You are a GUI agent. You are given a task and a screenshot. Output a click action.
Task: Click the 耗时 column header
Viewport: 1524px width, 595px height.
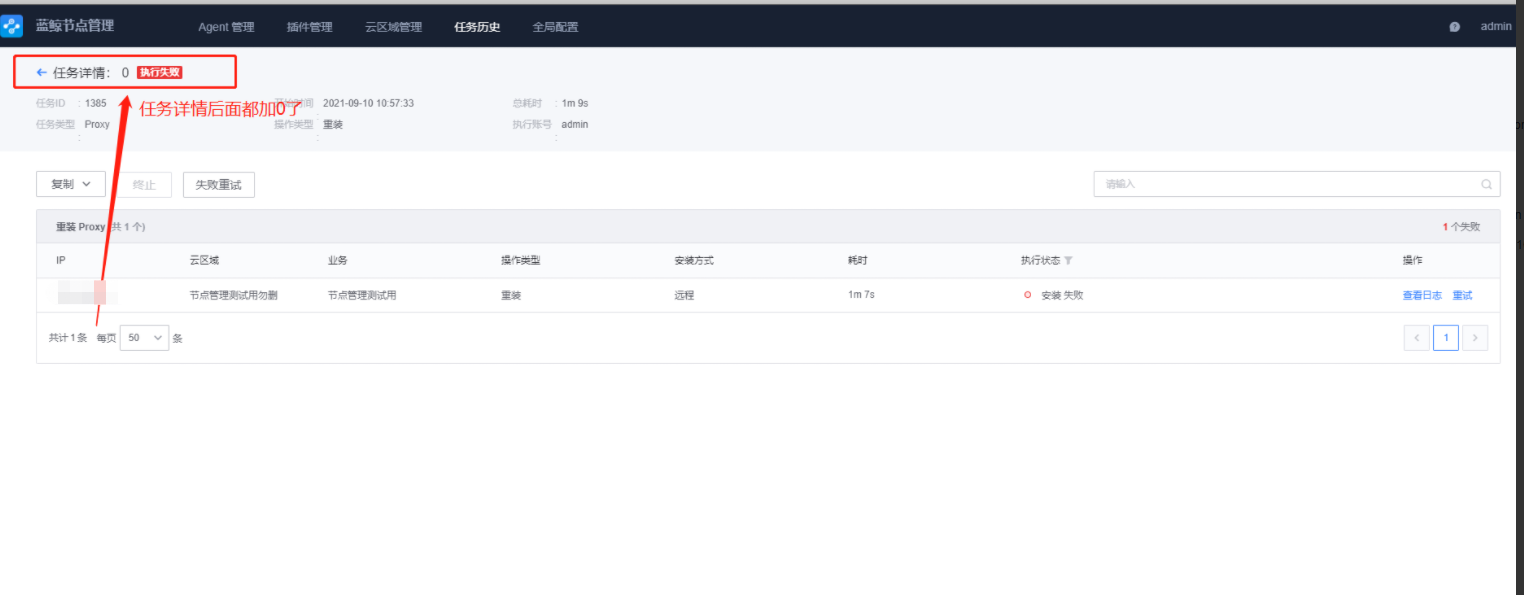point(857,261)
